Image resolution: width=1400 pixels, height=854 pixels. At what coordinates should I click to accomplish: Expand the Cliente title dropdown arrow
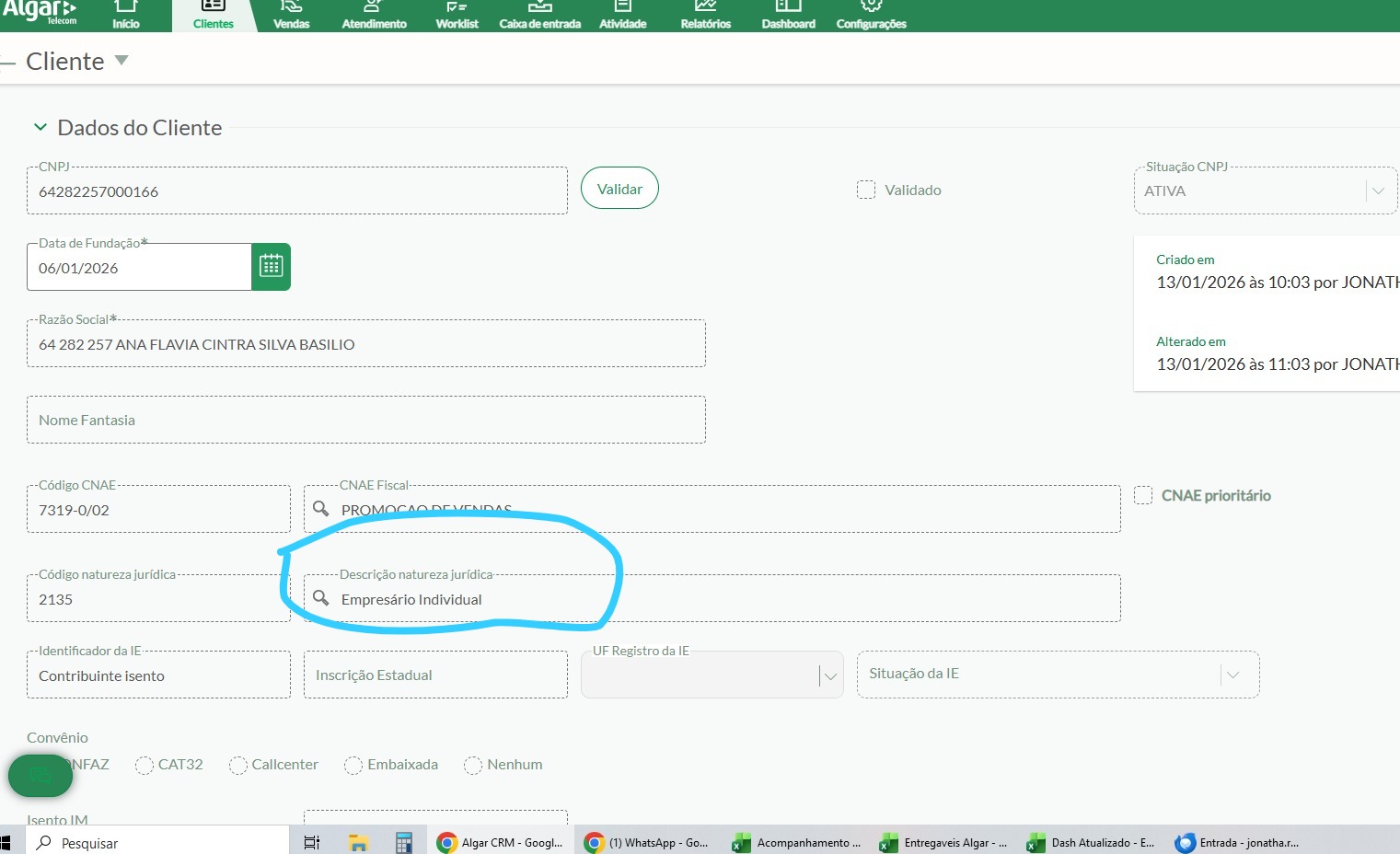pos(121,61)
